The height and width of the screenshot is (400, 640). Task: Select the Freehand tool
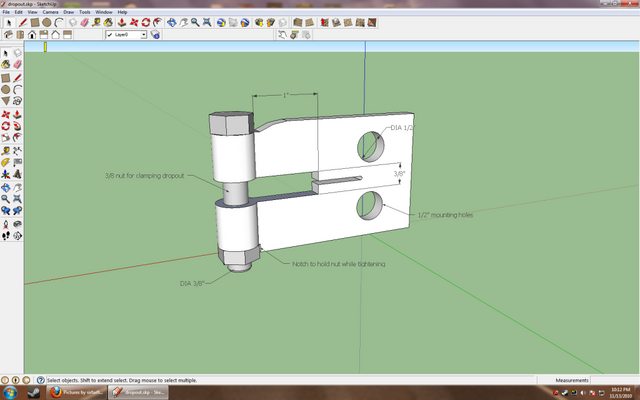[17, 101]
